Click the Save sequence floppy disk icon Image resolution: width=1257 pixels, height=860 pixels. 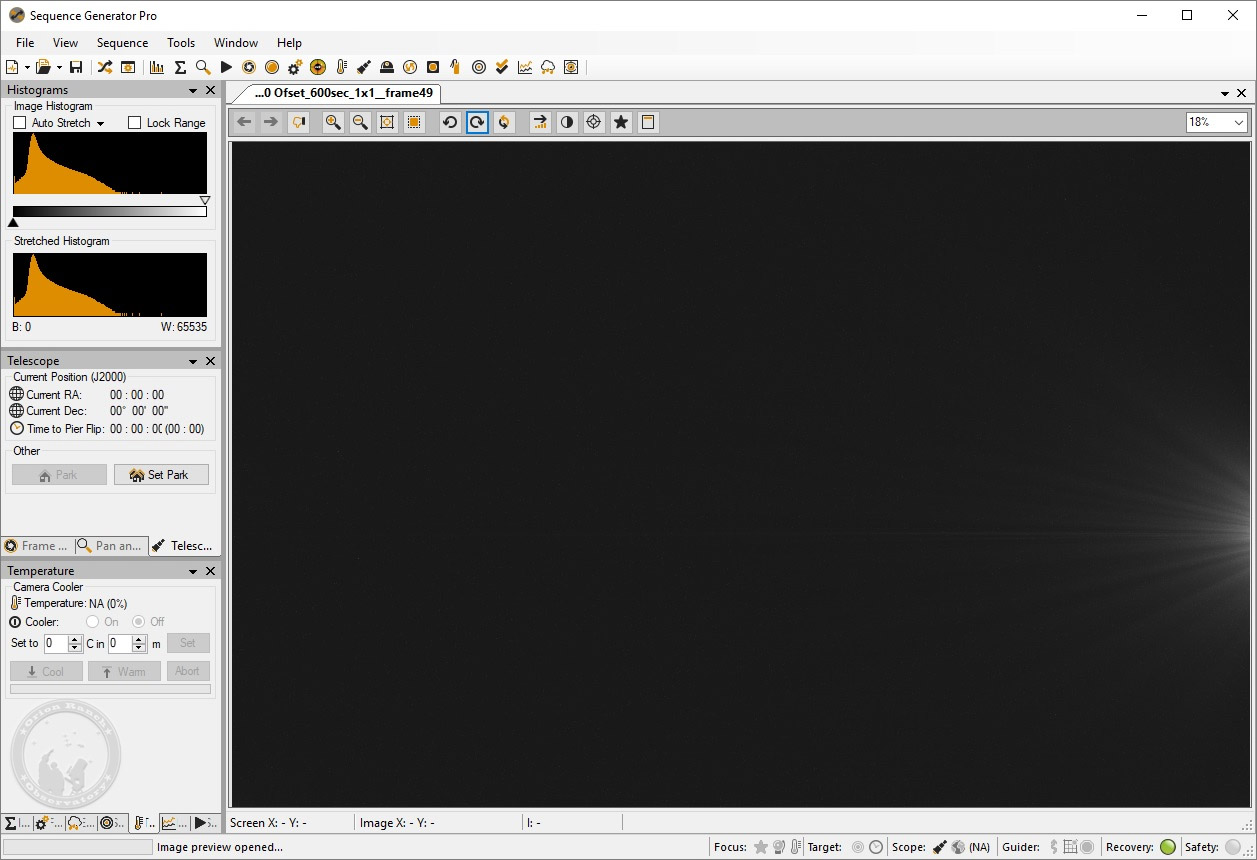pyautogui.click(x=76, y=67)
